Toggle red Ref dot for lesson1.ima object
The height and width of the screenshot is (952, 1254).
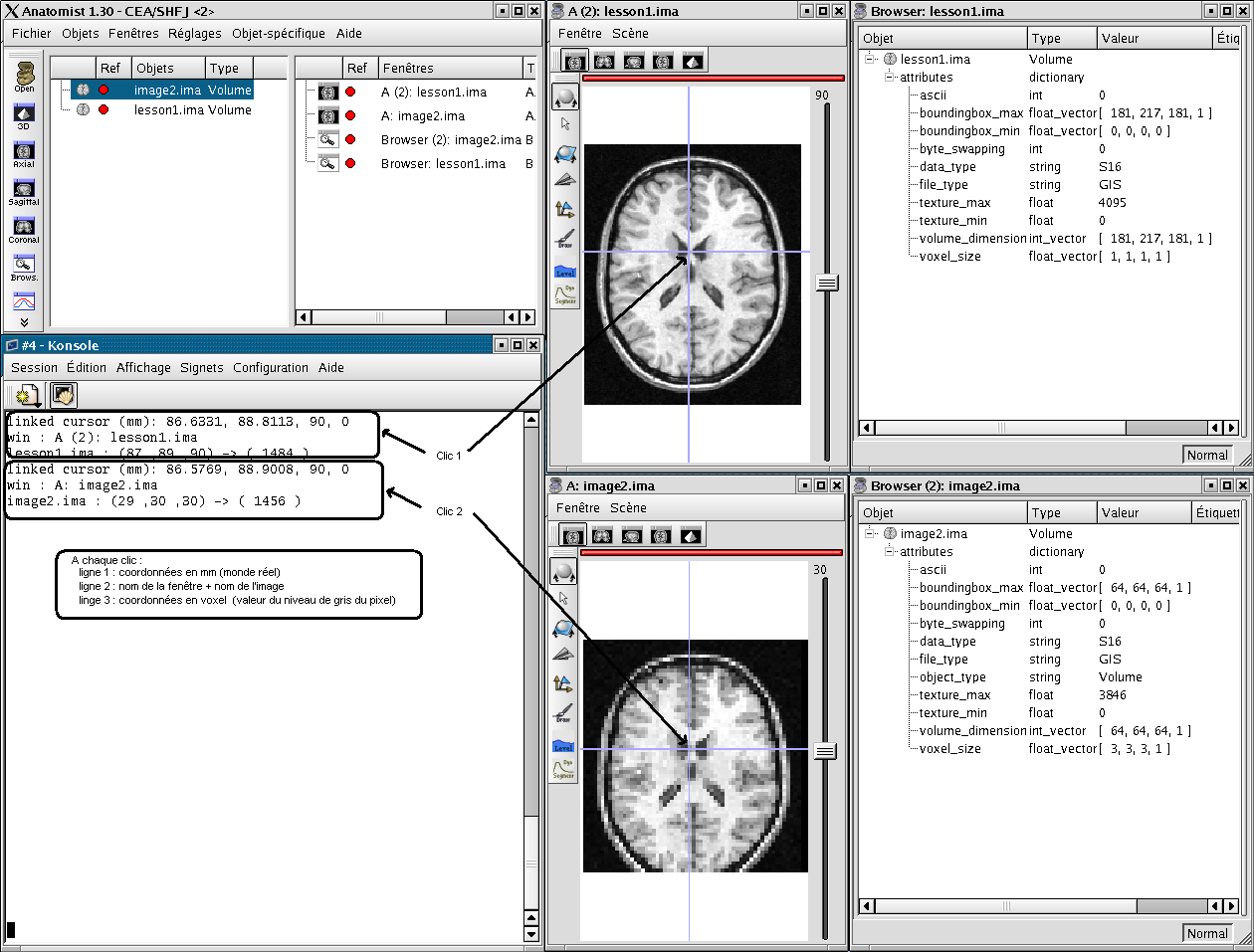104,110
